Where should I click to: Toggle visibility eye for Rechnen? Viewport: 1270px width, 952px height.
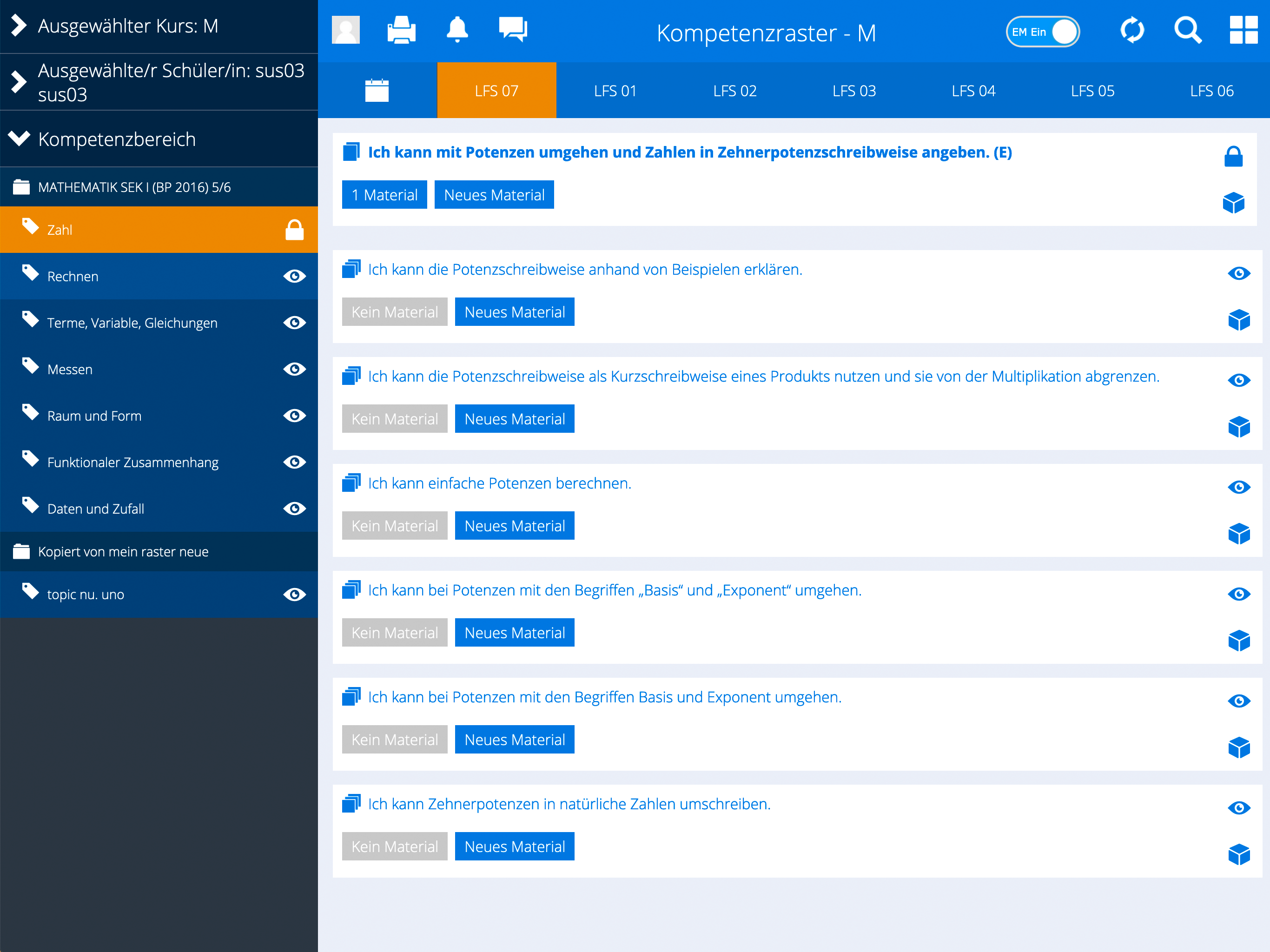pyautogui.click(x=295, y=276)
